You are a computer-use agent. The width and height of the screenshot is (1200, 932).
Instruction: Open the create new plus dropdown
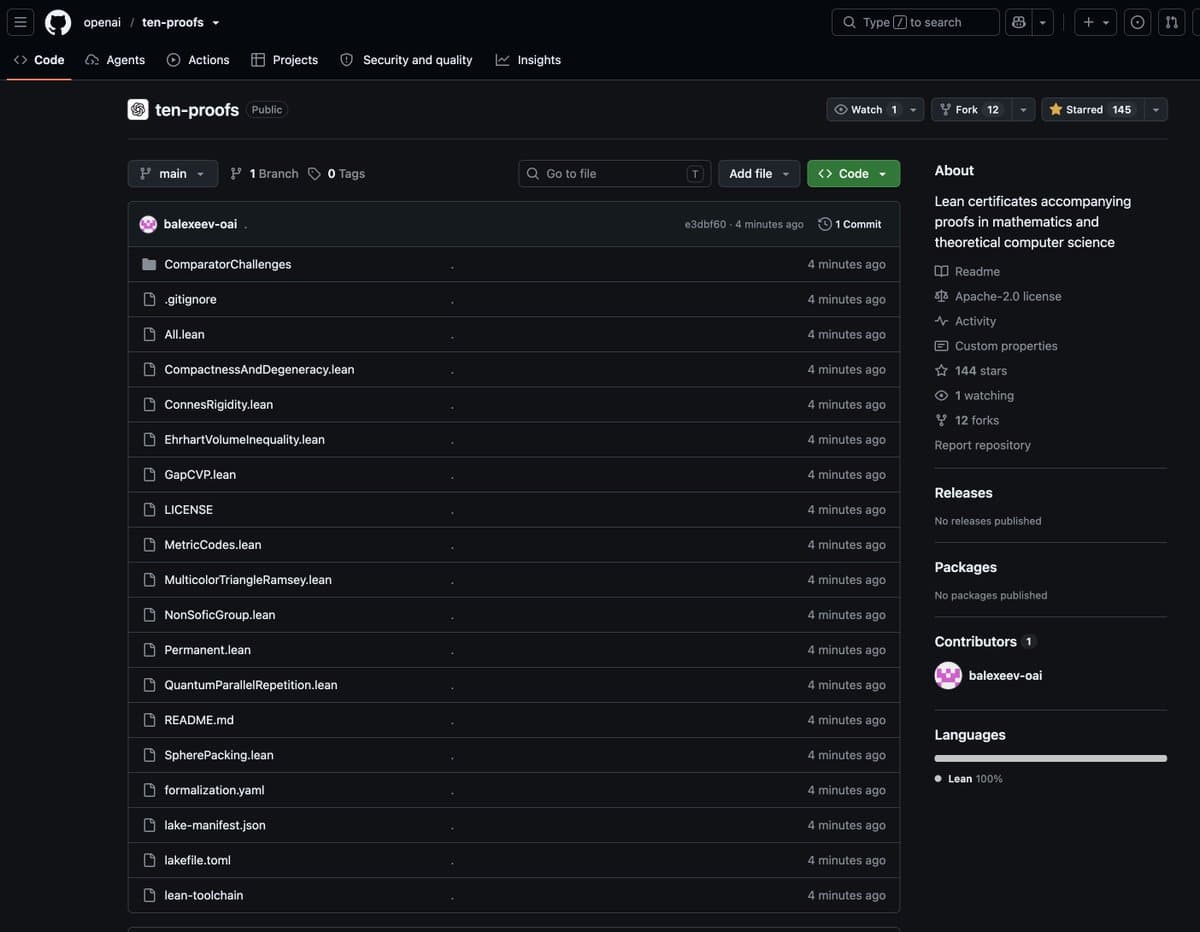(1096, 22)
